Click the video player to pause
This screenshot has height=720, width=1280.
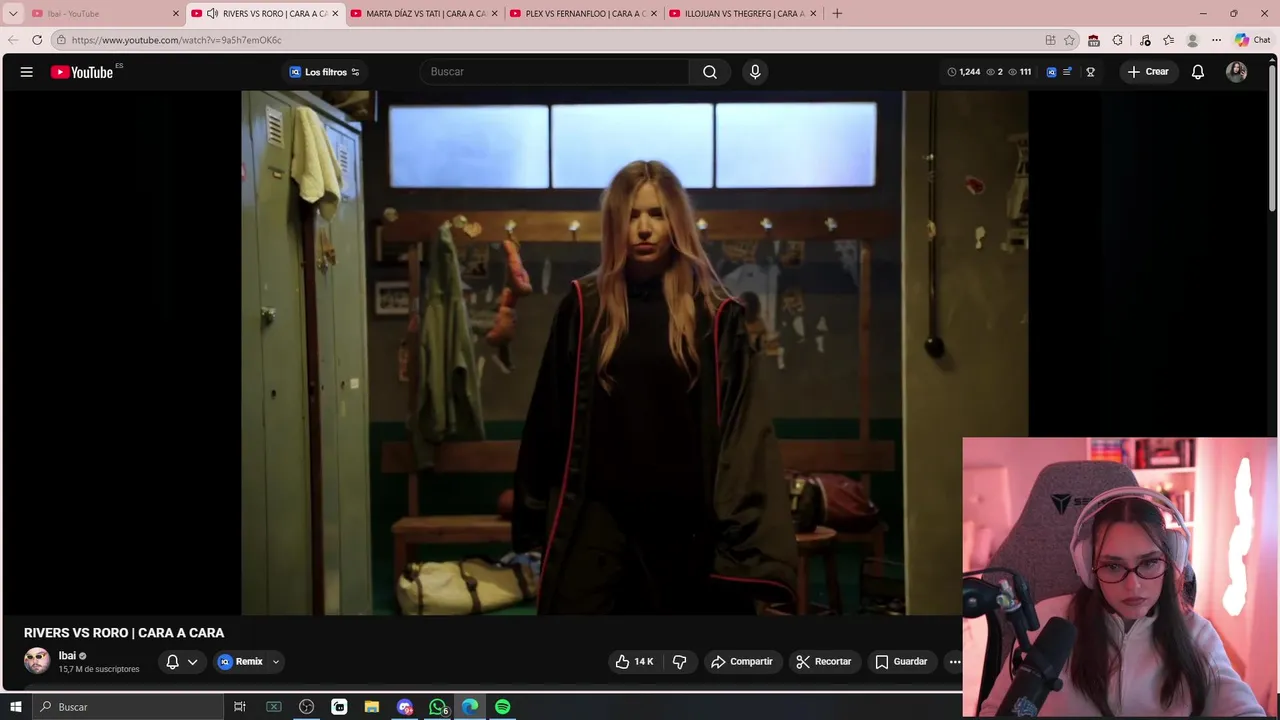(634, 352)
